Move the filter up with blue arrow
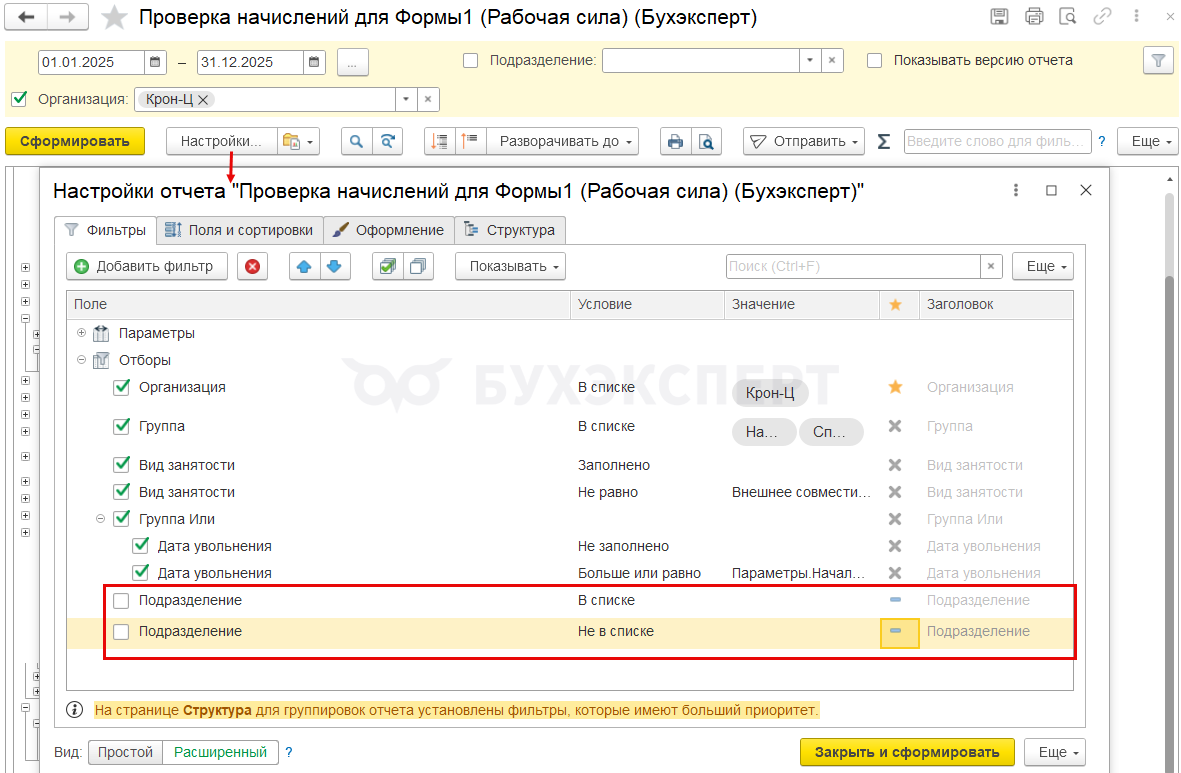Viewport: 1181px width, 773px height. coord(305,266)
